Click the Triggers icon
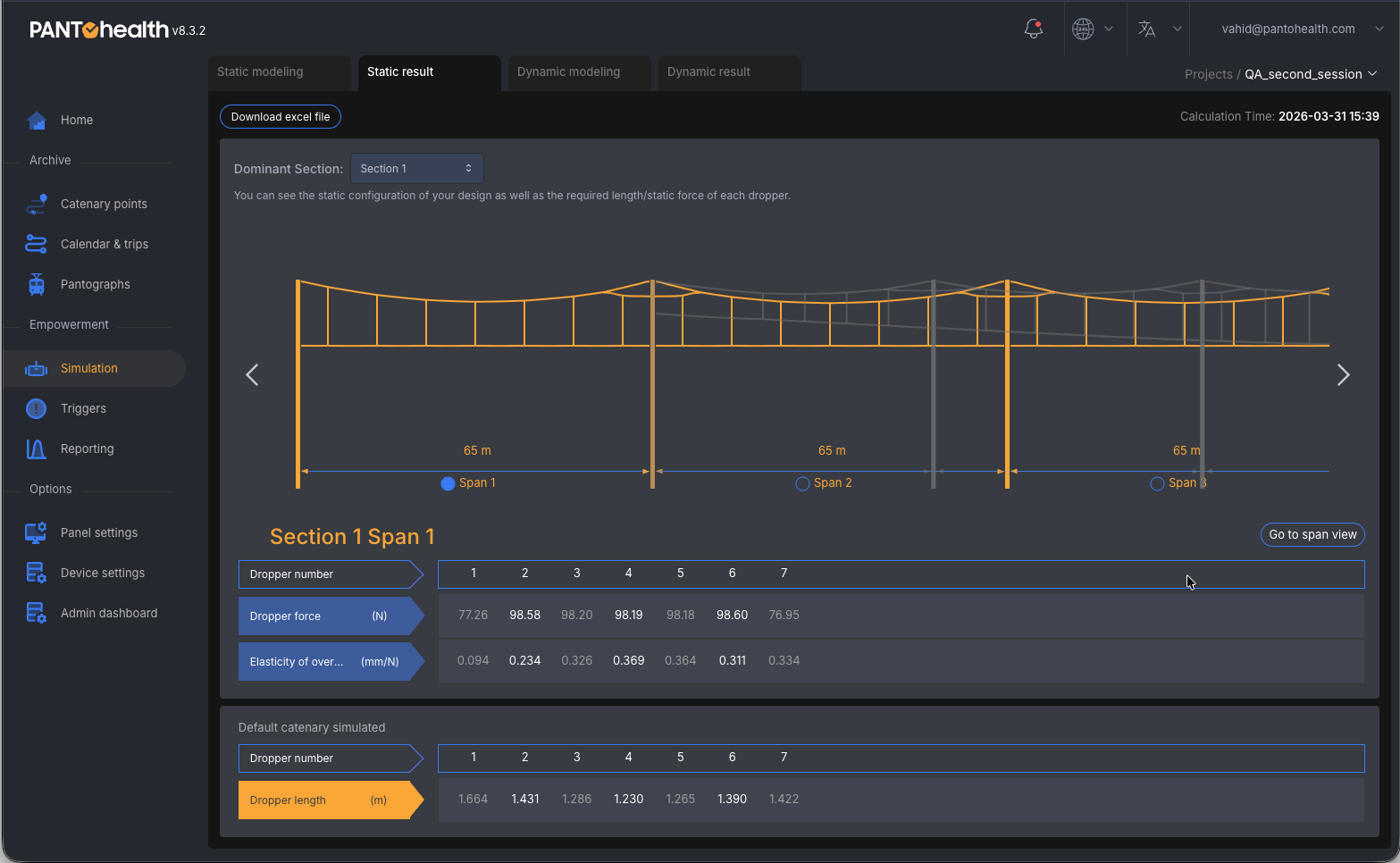This screenshot has height=863, width=1400. [37, 408]
